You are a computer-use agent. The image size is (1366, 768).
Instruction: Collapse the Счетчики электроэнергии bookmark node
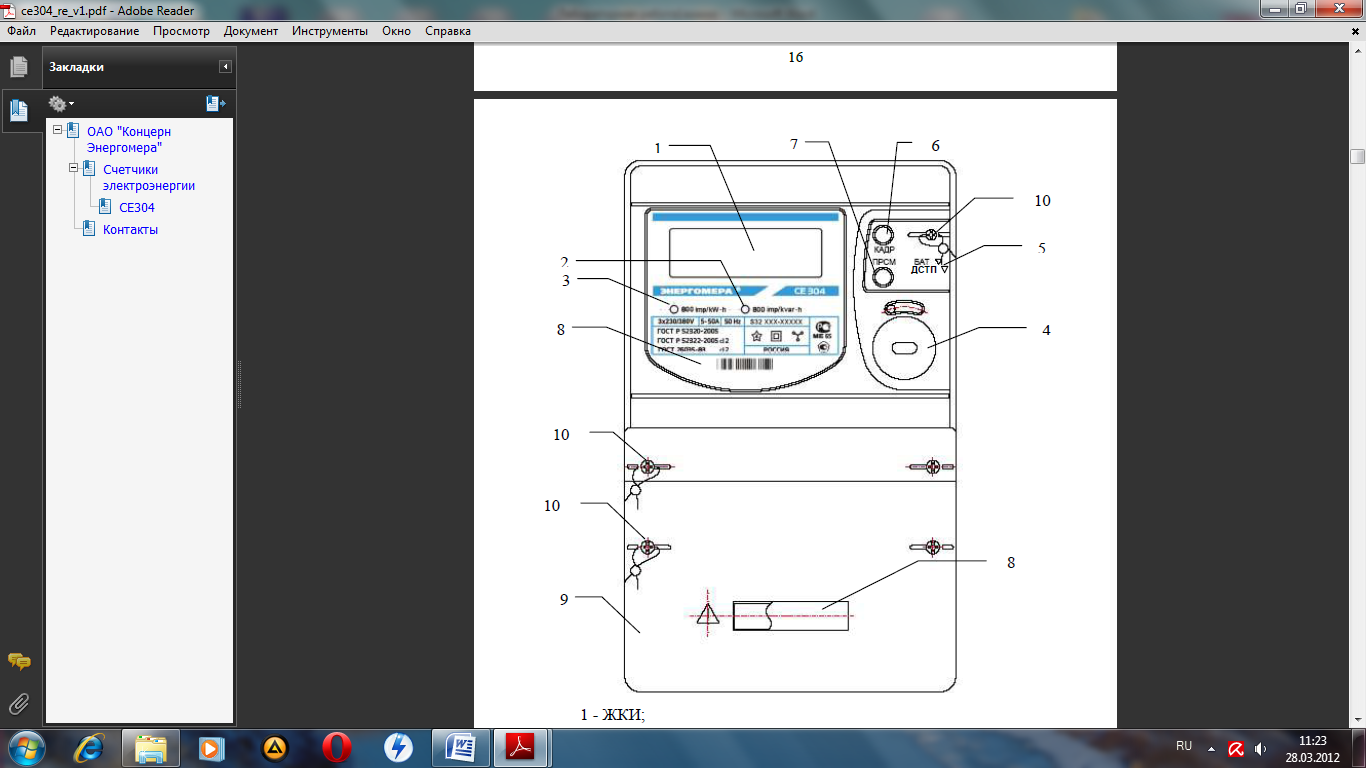pos(74,168)
